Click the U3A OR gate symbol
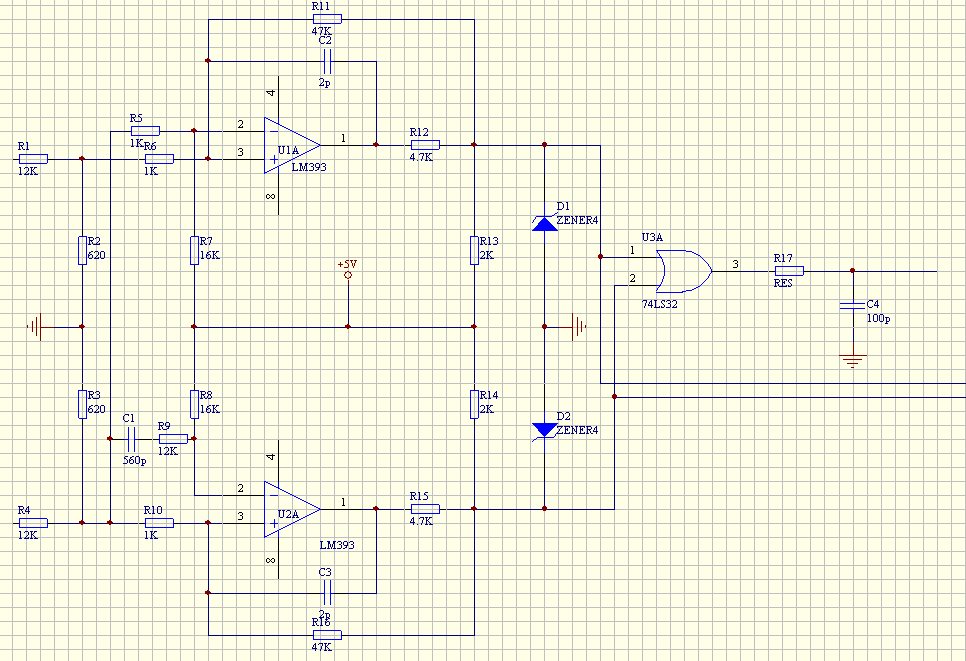 coord(684,271)
